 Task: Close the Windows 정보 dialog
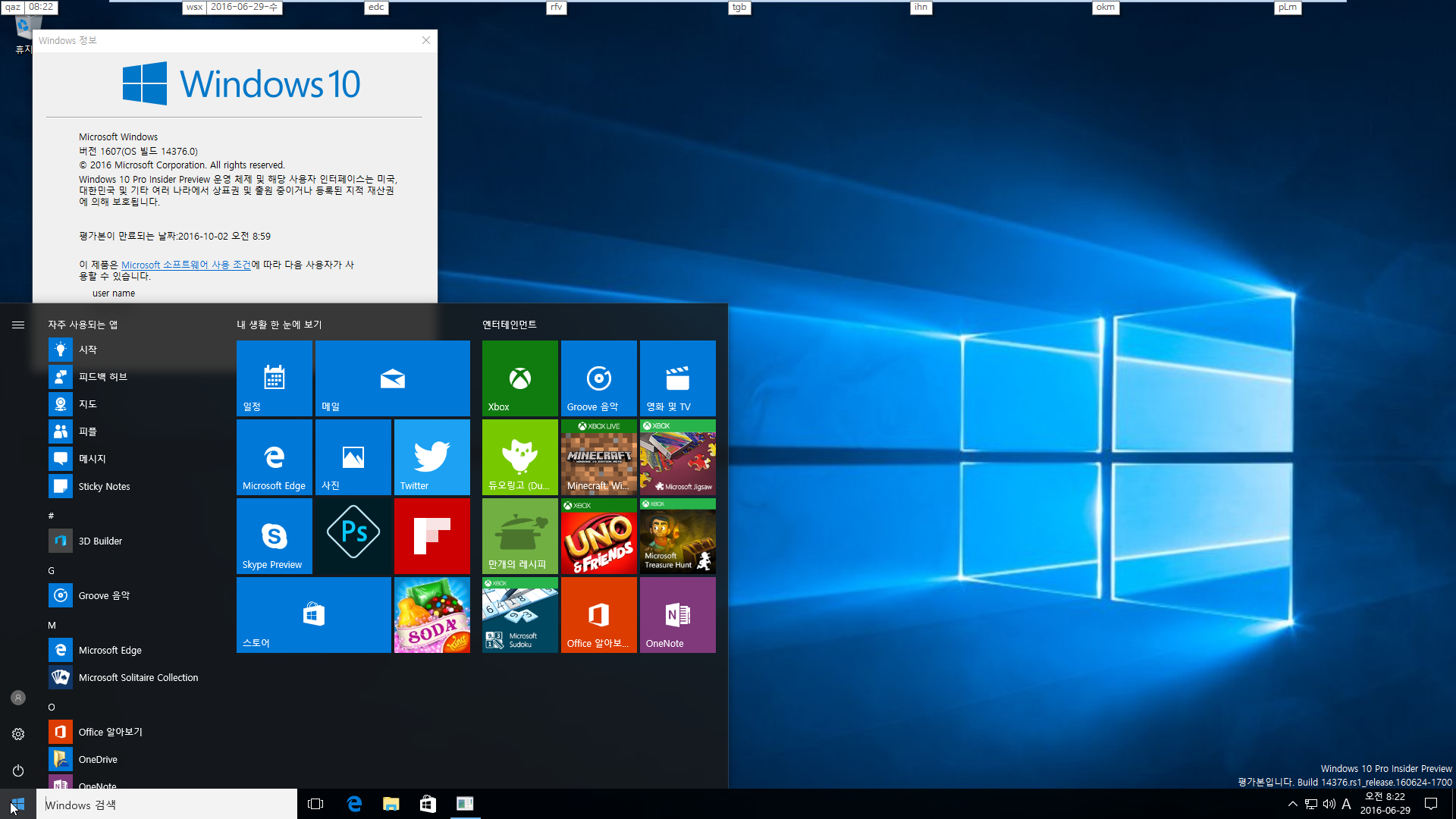[x=426, y=40]
